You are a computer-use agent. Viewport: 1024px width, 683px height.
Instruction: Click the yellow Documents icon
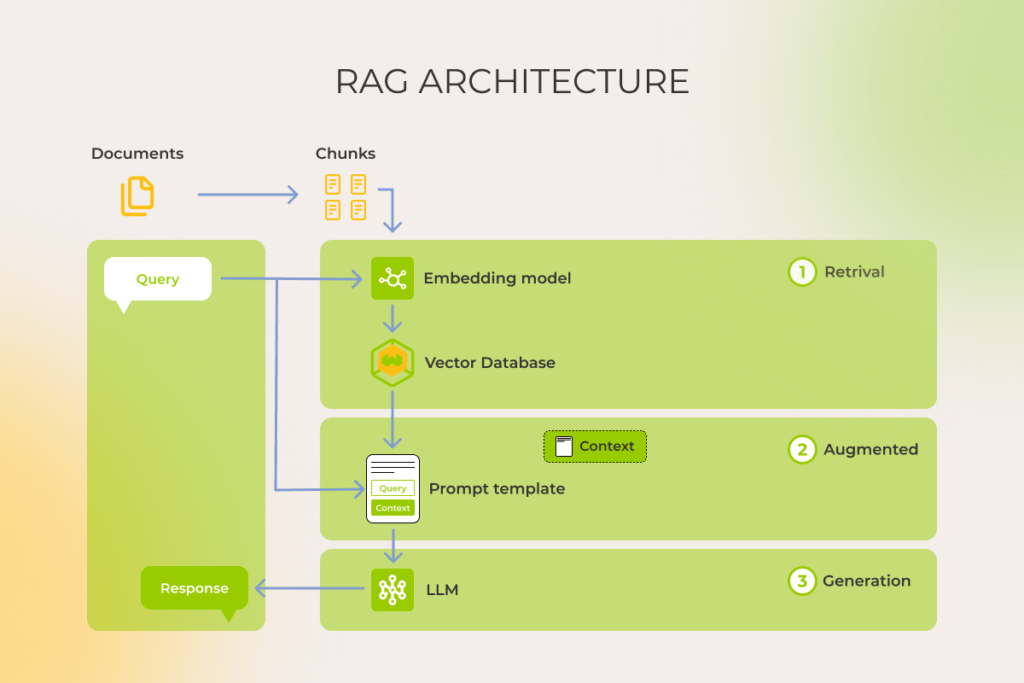click(x=137, y=196)
